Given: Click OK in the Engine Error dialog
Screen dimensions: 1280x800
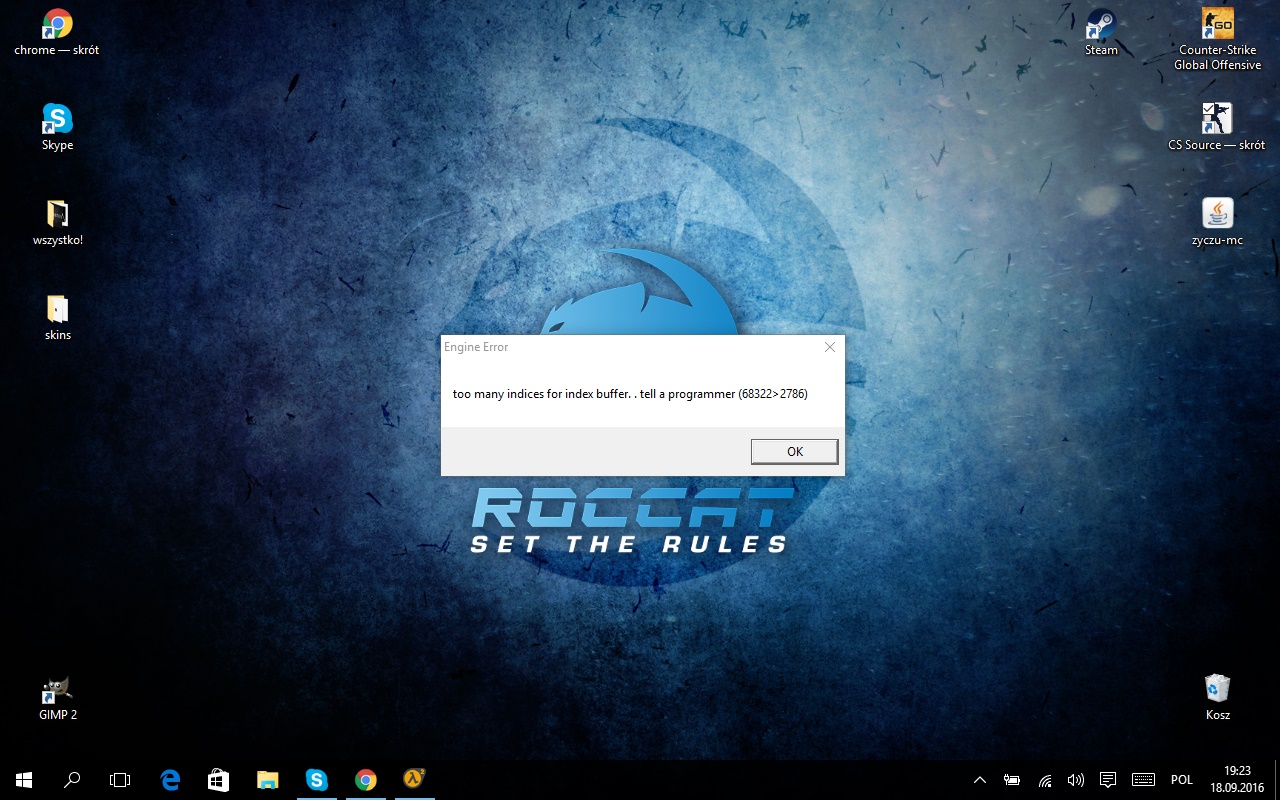Looking at the screenshot, I should [794, 452].
